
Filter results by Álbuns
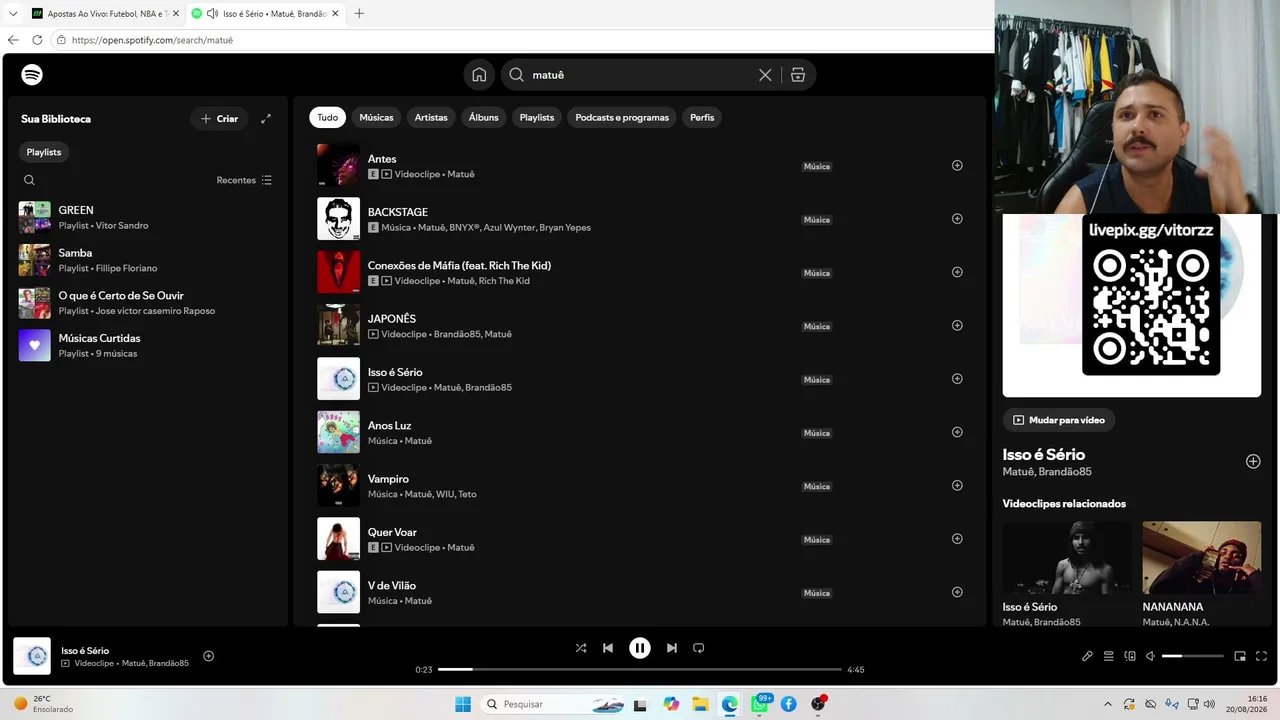pyautogui.click(x=484, y=117)
